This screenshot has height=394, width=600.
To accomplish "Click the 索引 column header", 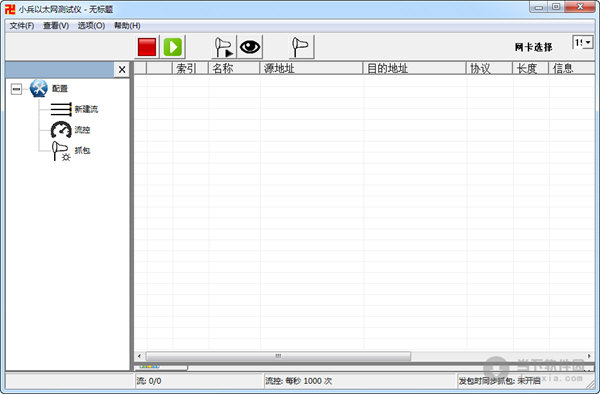I will tap(190, 68).
